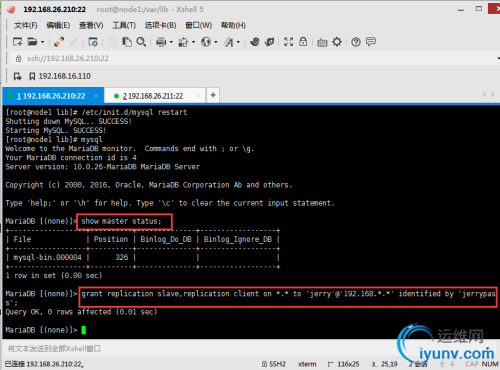Close the 192.168.26.211:22 tab
The height and width of the screenshot is (370, 500).
pos(198,96)
